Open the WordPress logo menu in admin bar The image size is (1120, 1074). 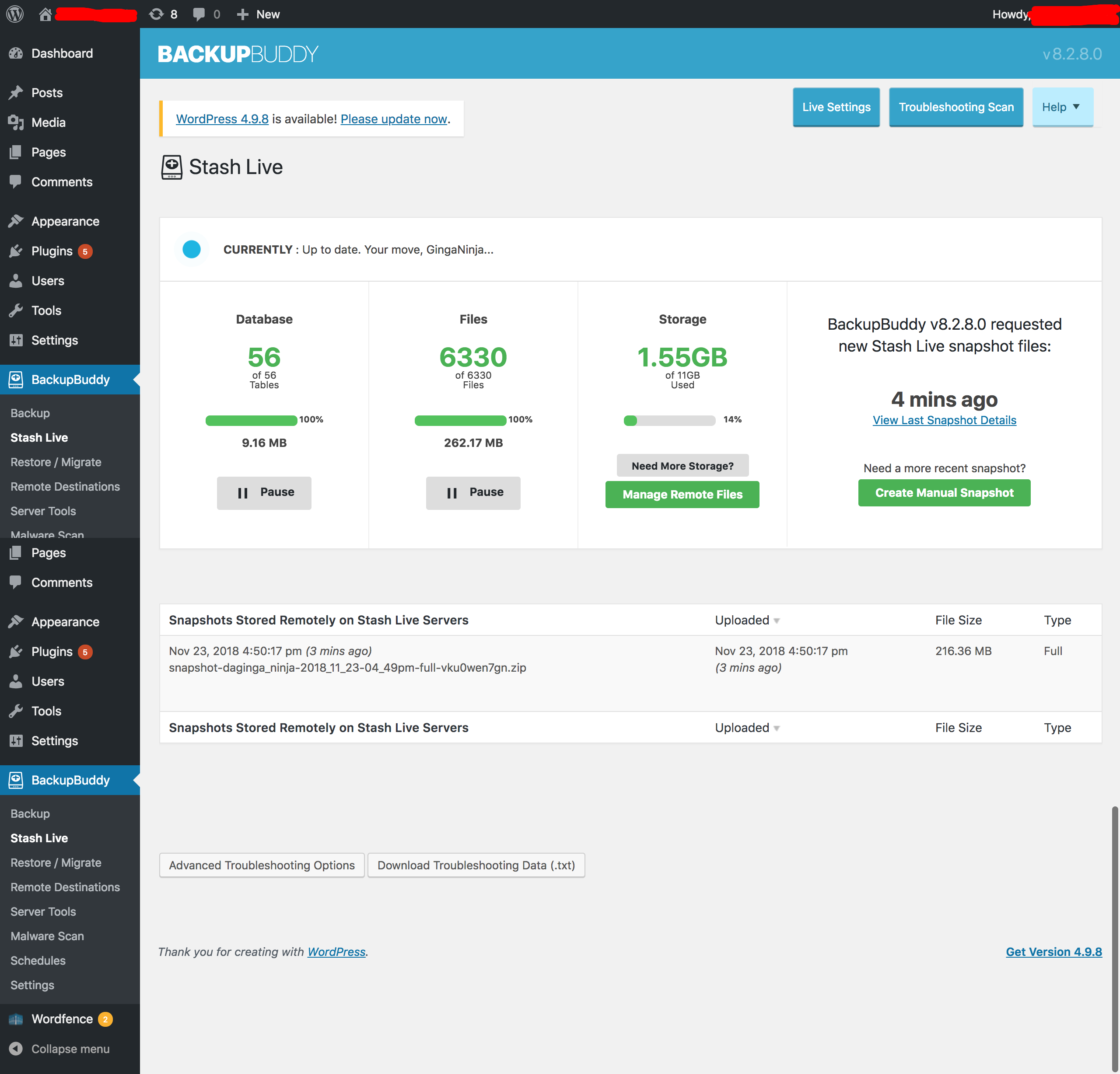[15, 14]
